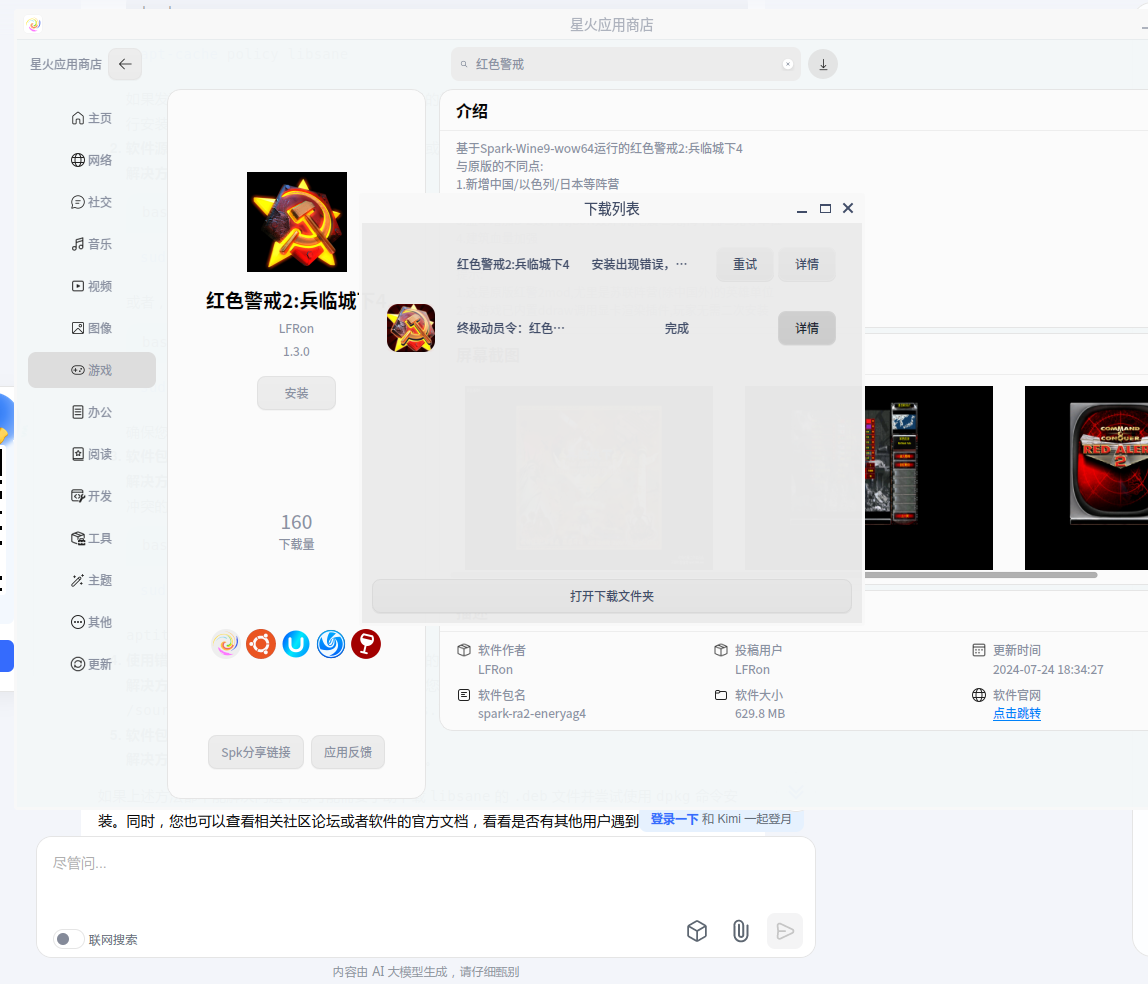
Task: Click the back arrow button in Spark Store
Action: click(125, 64)
